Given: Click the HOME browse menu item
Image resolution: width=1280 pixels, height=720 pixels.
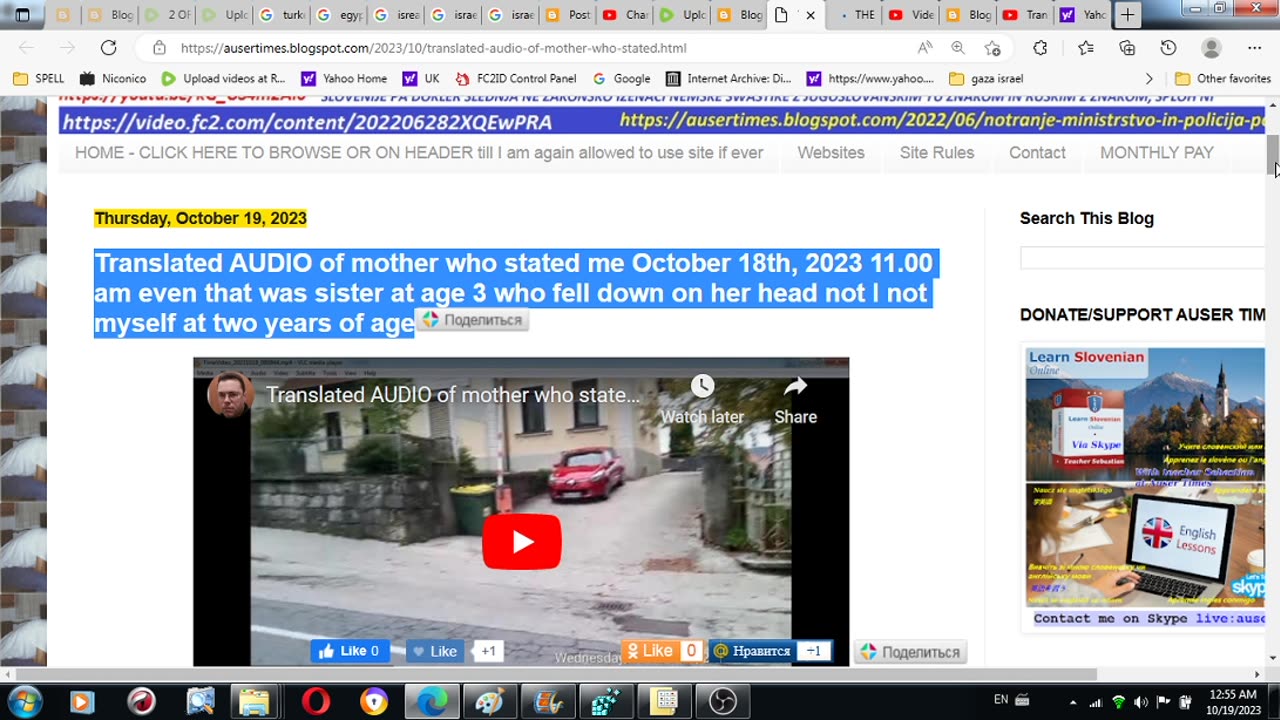Looking at the screenshot, I should pyautogui.click(x=419, y=152).
